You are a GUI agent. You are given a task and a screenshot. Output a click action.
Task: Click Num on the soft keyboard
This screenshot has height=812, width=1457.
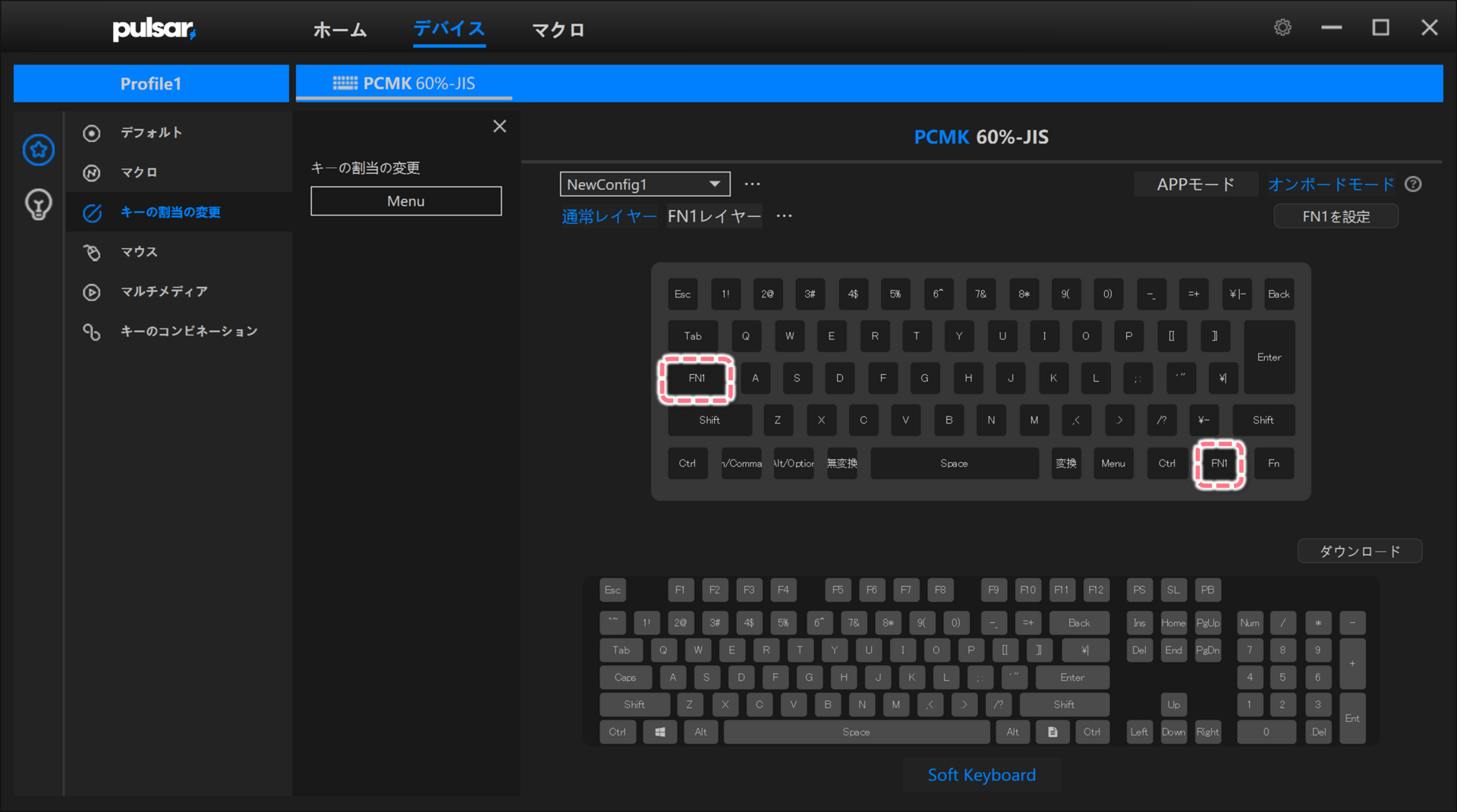tap(1250, 623)
